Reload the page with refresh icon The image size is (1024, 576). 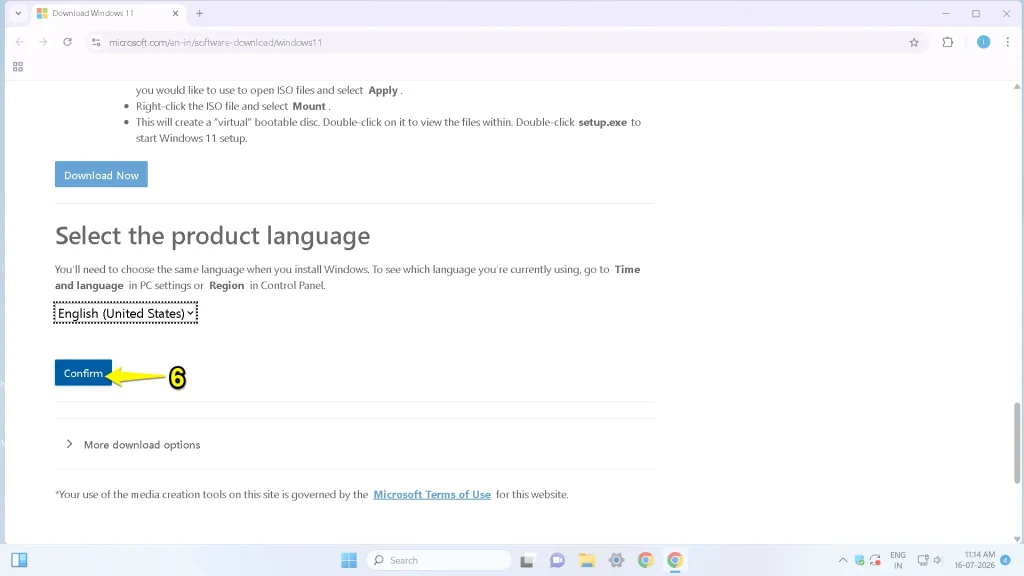pyautogui.click(x=67, y=42)
